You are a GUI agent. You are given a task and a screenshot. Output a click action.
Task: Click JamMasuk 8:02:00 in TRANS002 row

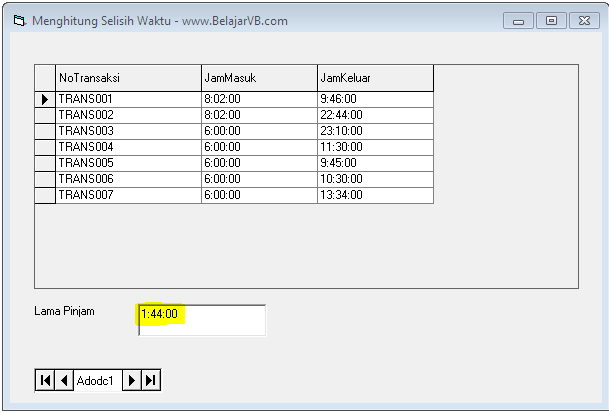pos(259,115)
